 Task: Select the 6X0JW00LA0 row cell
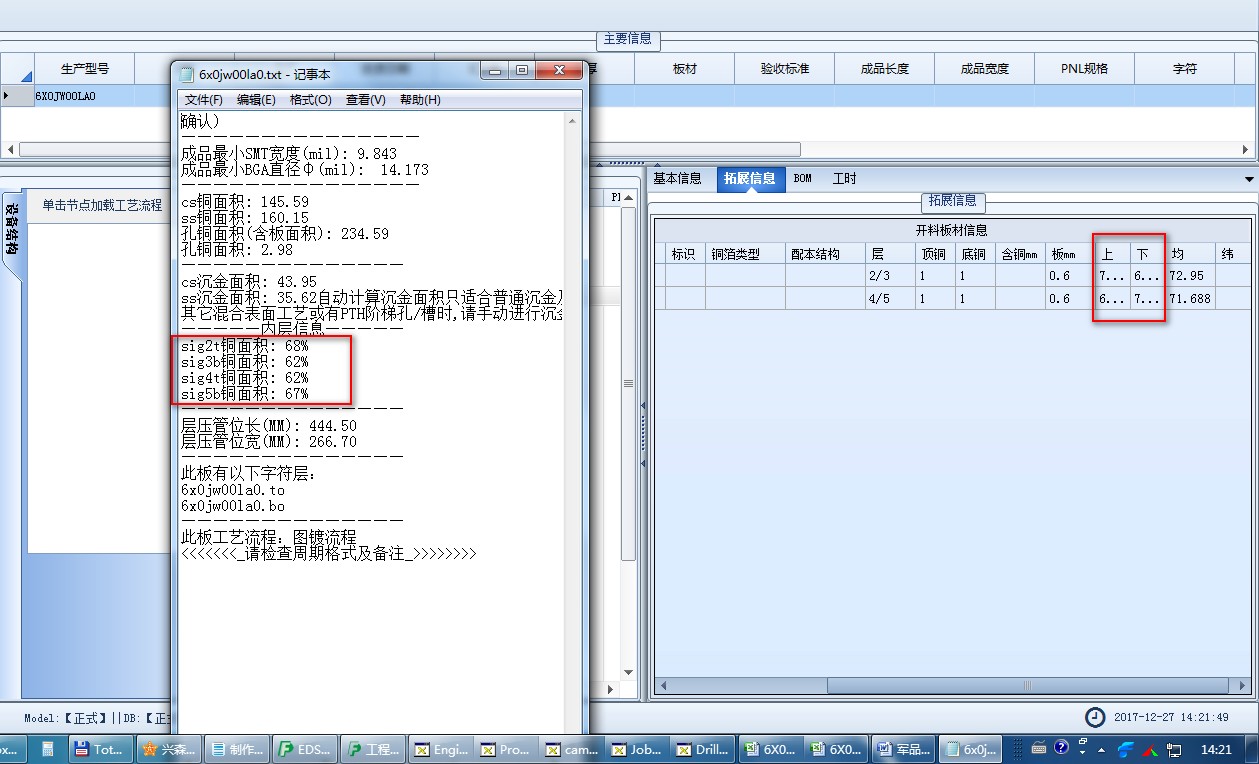point(85,96)
